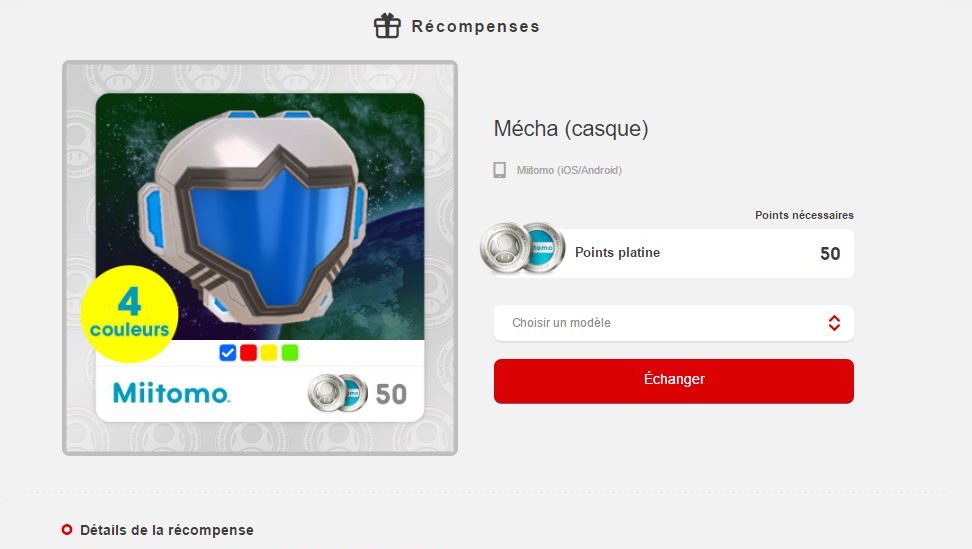Click the mobile device icon beside Miitomo (iOS/Android)

[x=500, y=170]
